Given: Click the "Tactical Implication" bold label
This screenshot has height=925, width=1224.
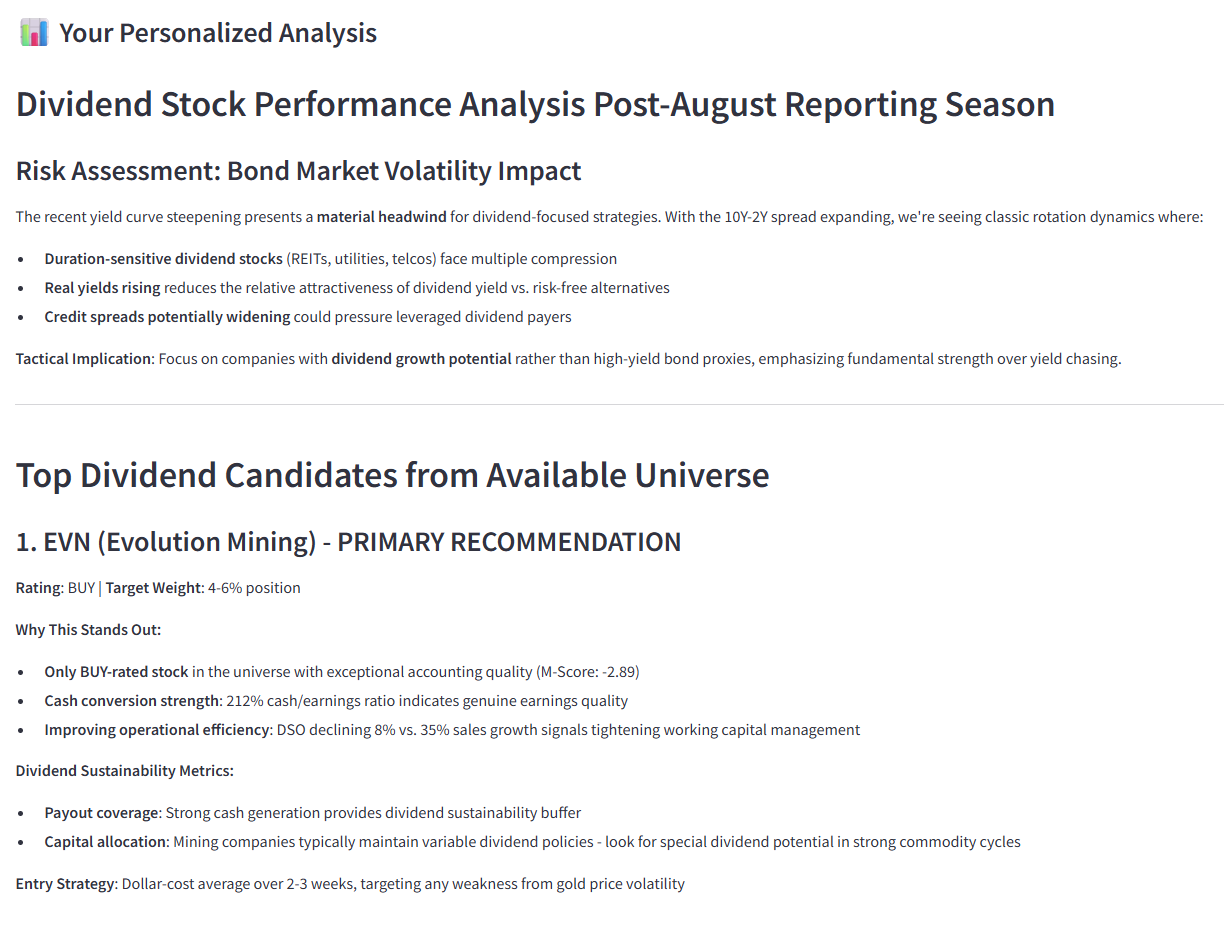Looking at the screenshot, I should (x=83, y=359).
